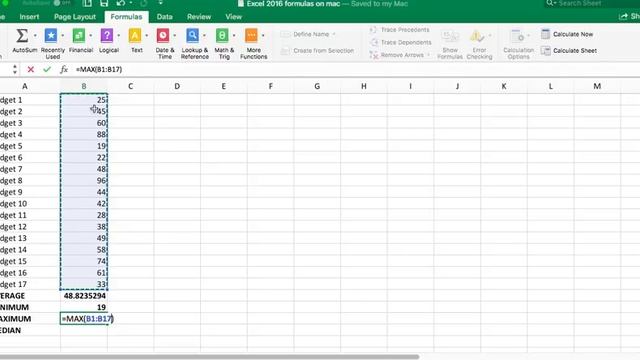Open the More Functions icon
This screenshot has height=360, width=640.
[251, 36]
